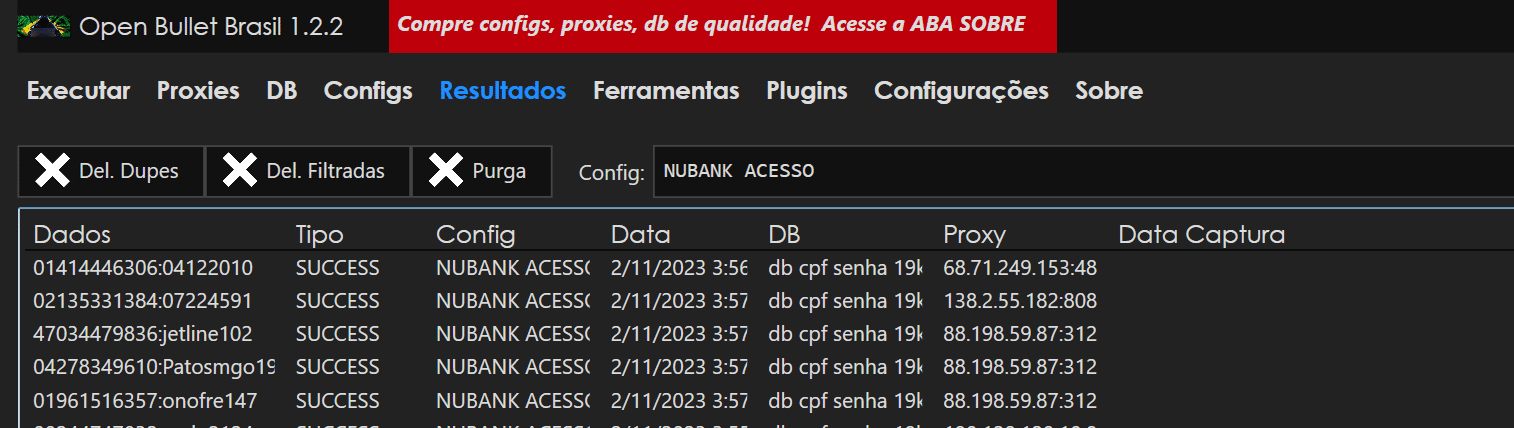1514x428 pixels.
Task: Open the Configurações tab
Action: [x=961, y=91]
